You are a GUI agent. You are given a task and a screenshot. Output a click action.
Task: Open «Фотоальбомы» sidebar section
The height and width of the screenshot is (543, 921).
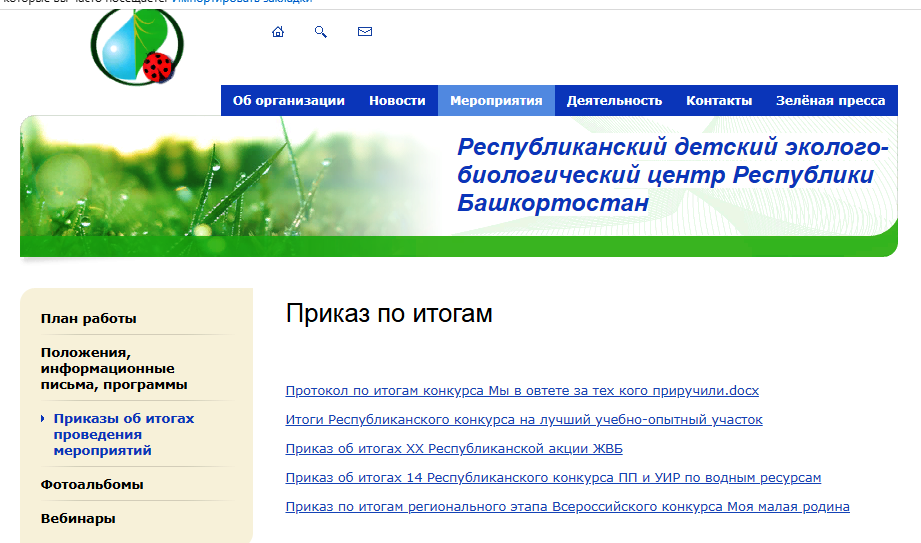(x=92, y=485)
